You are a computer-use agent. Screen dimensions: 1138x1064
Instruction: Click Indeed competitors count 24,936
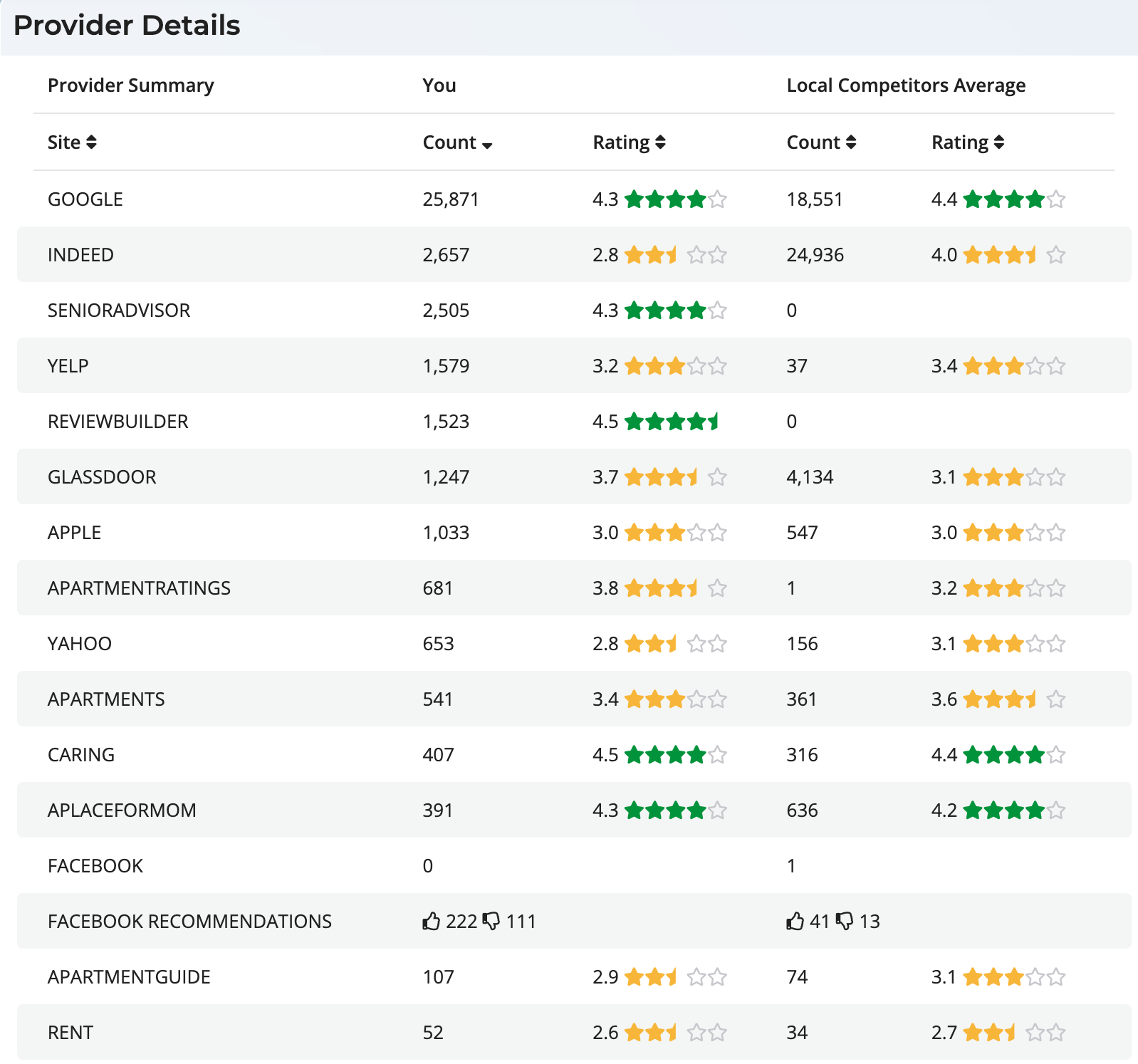[815, 255]
